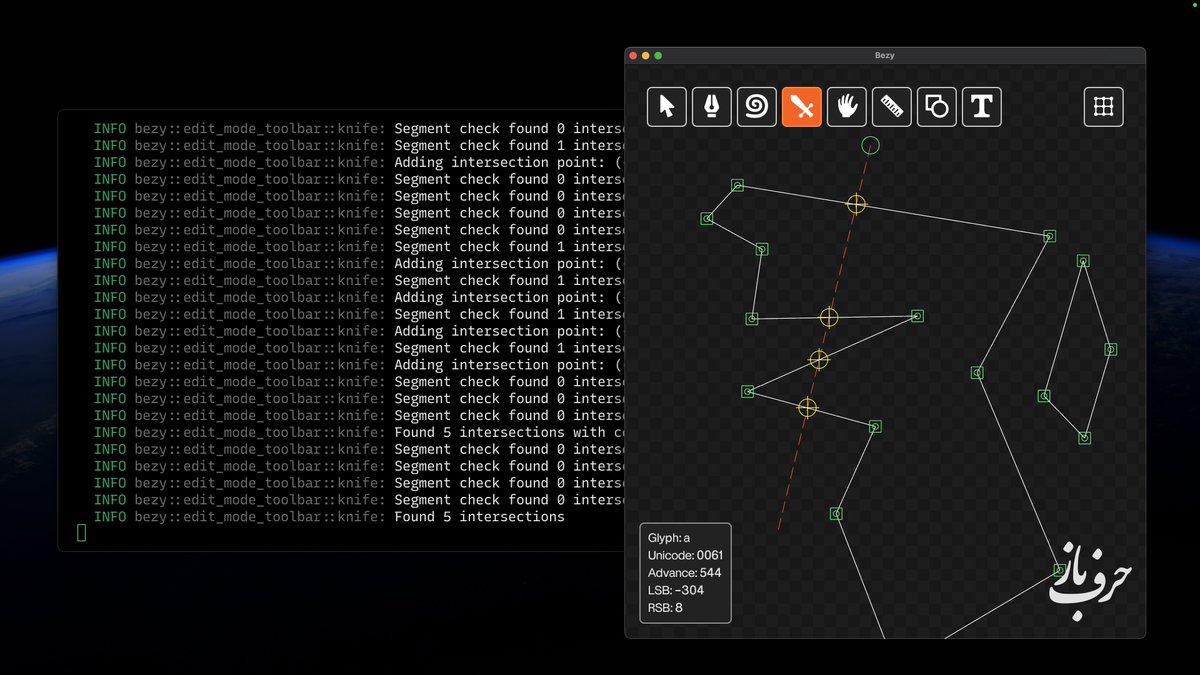Click the 'Bezy' window title
This screenshot has width=1200, height=675.
tap(885, 56)
